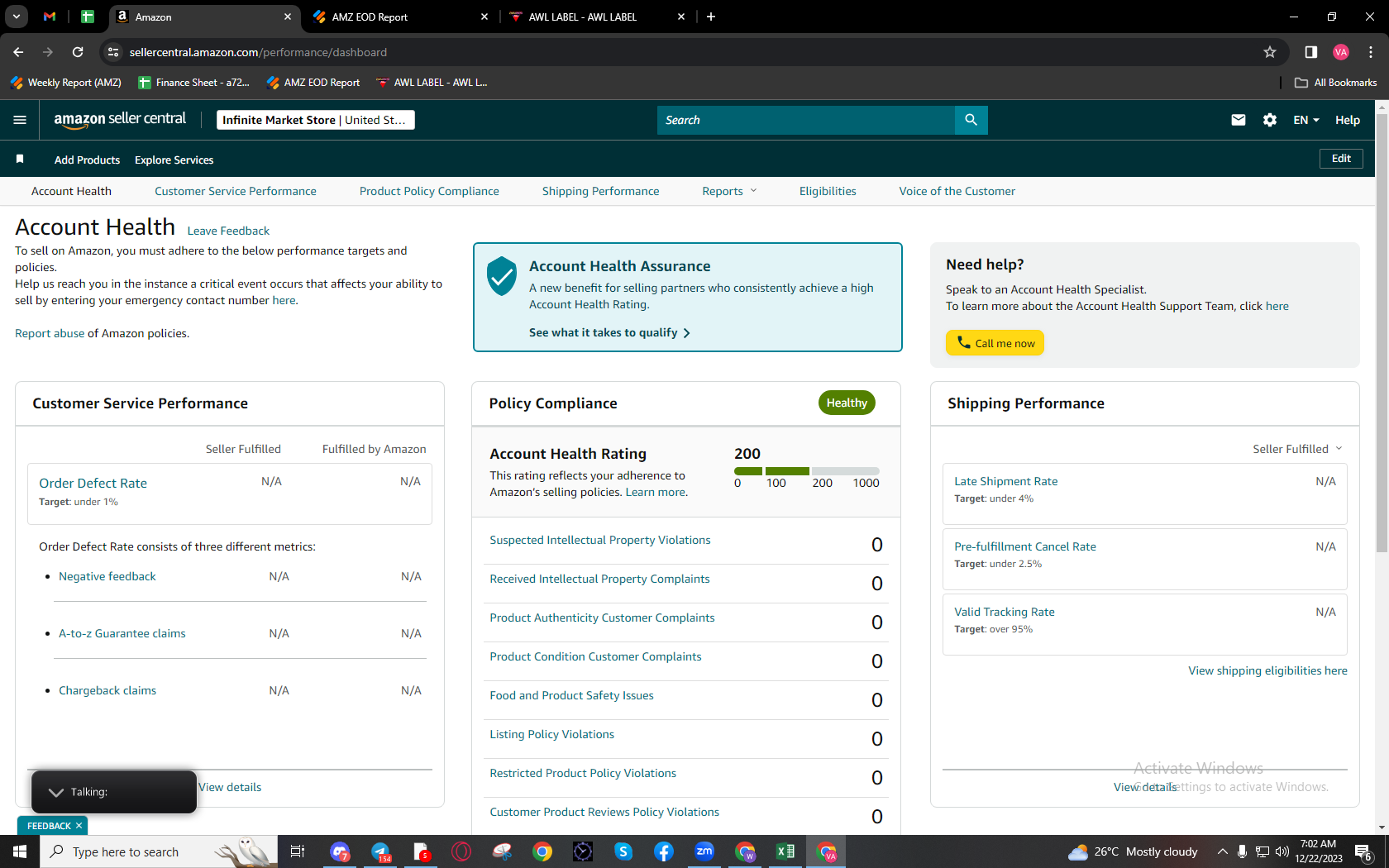Change the Seller Fulfilled shipping dropdown

(1297, 449)
